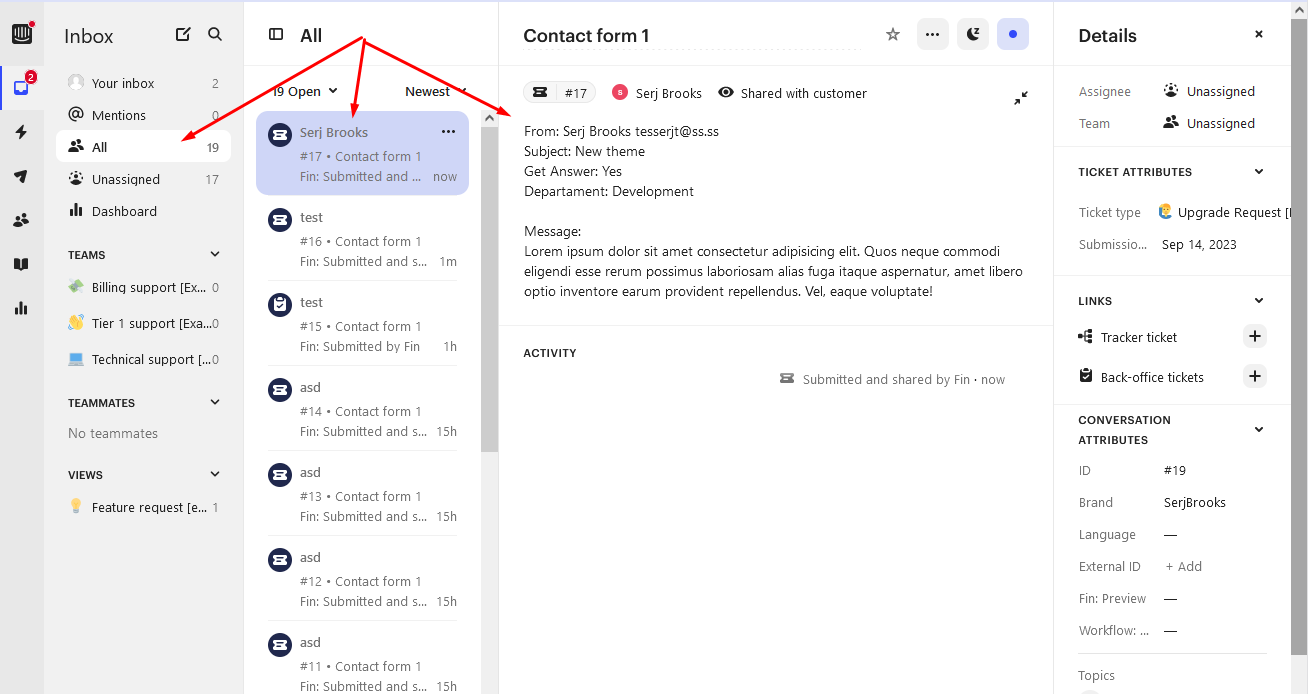This screenshot has width=1308, height=694.
Task: Click the conversation list scrollbar
Action: coord(489,300)
